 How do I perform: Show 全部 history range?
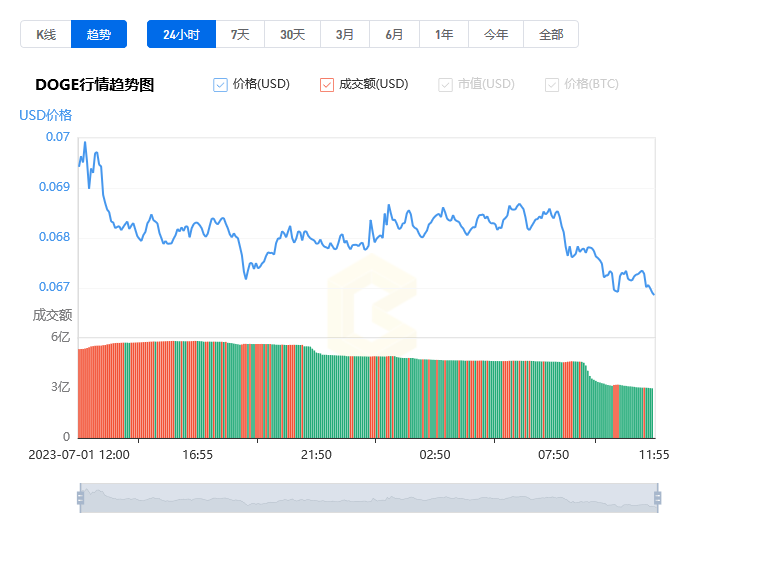551,34
